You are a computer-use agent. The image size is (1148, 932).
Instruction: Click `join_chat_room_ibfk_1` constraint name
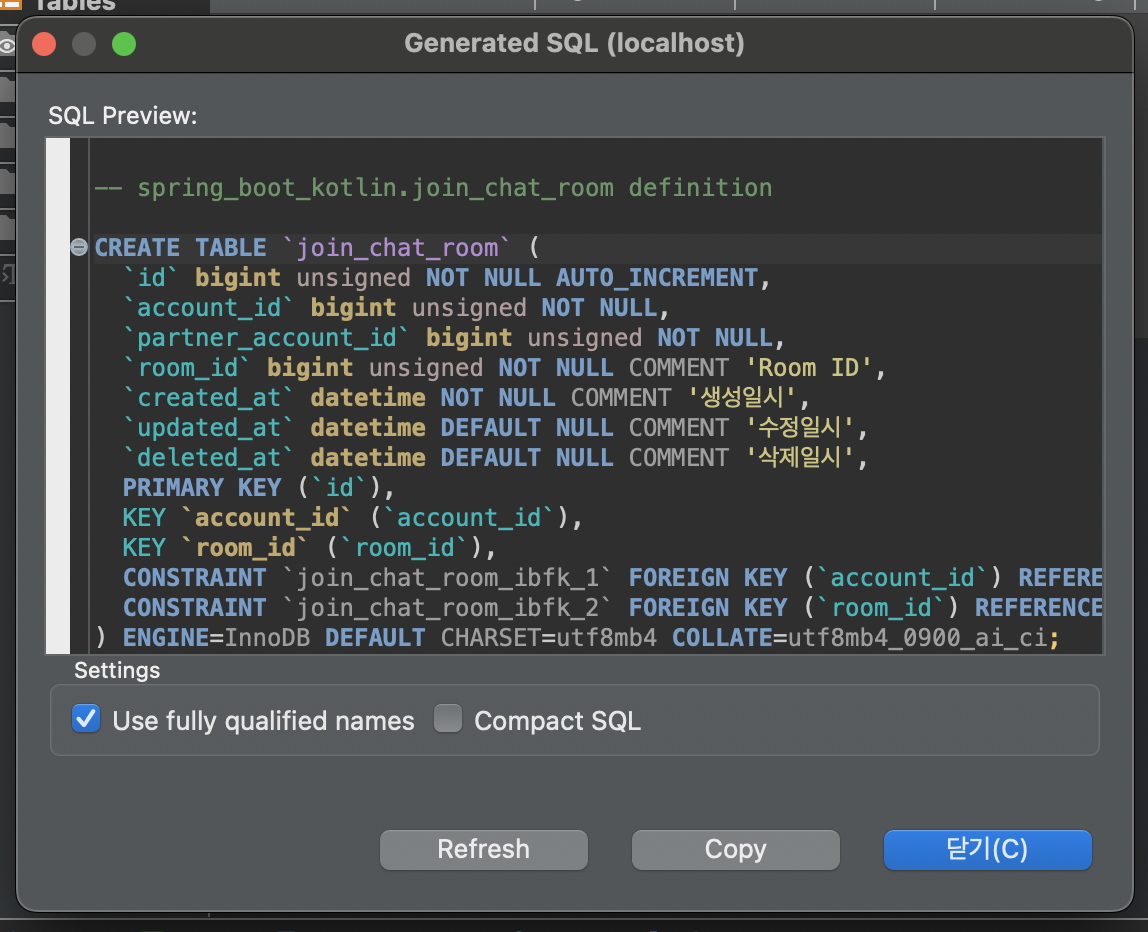pyautogui.click(x=447, y=578)
